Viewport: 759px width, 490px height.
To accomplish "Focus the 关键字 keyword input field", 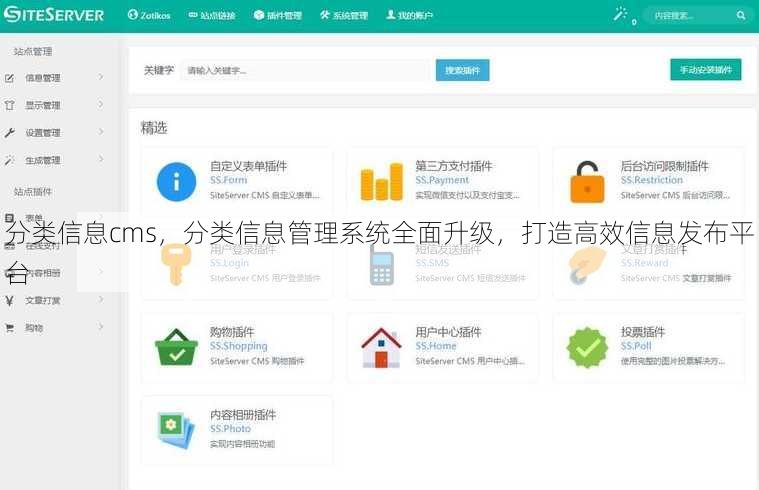I will tap(305, 70).
